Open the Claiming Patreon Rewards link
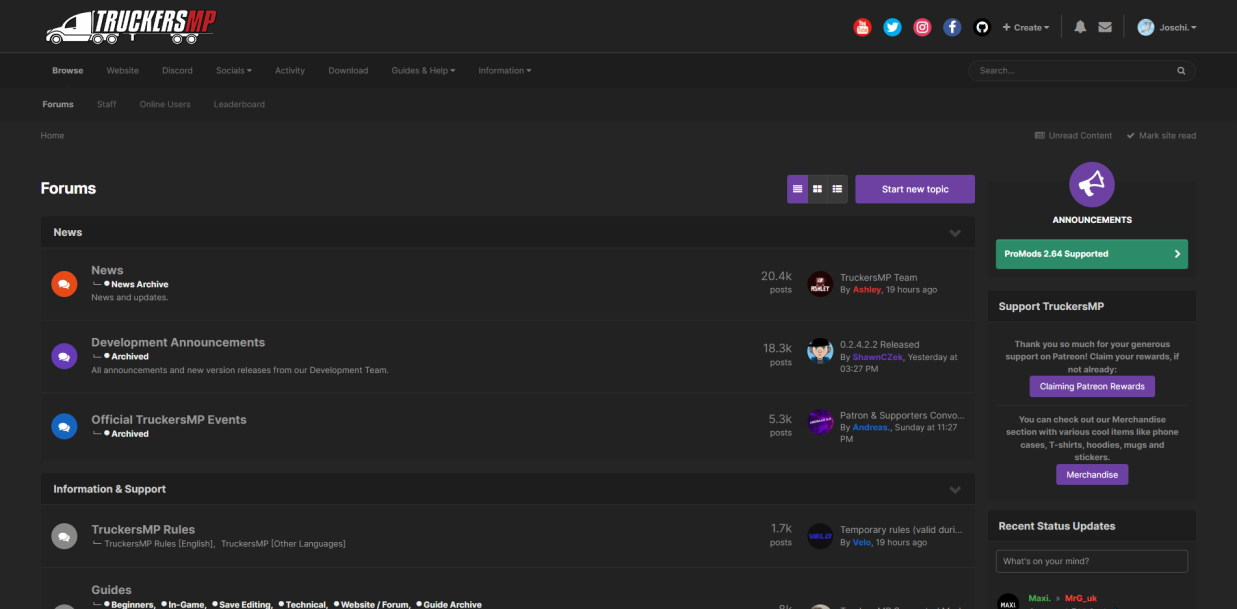This screenshot has width=1237, height=609. 1091,386
